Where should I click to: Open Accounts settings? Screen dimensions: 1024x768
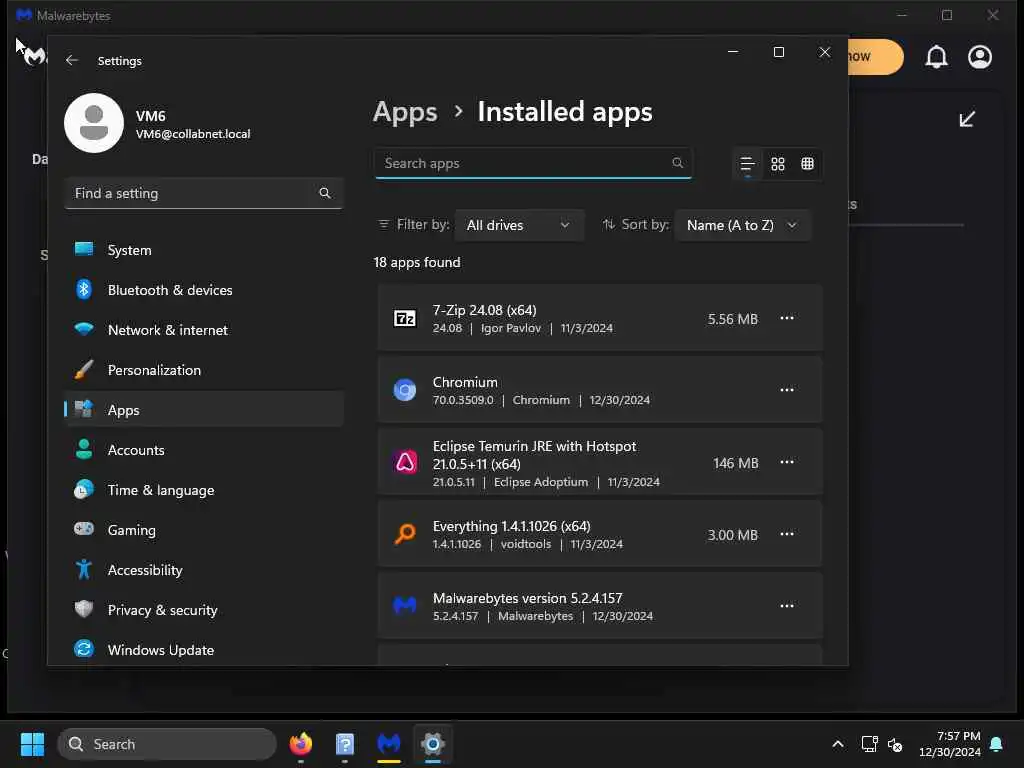pos(204,450)
